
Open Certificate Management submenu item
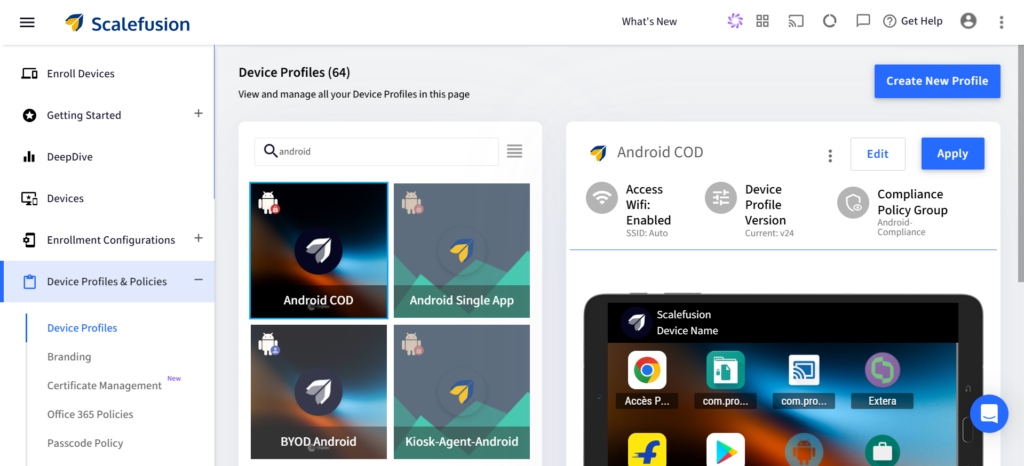coord(104,386)
